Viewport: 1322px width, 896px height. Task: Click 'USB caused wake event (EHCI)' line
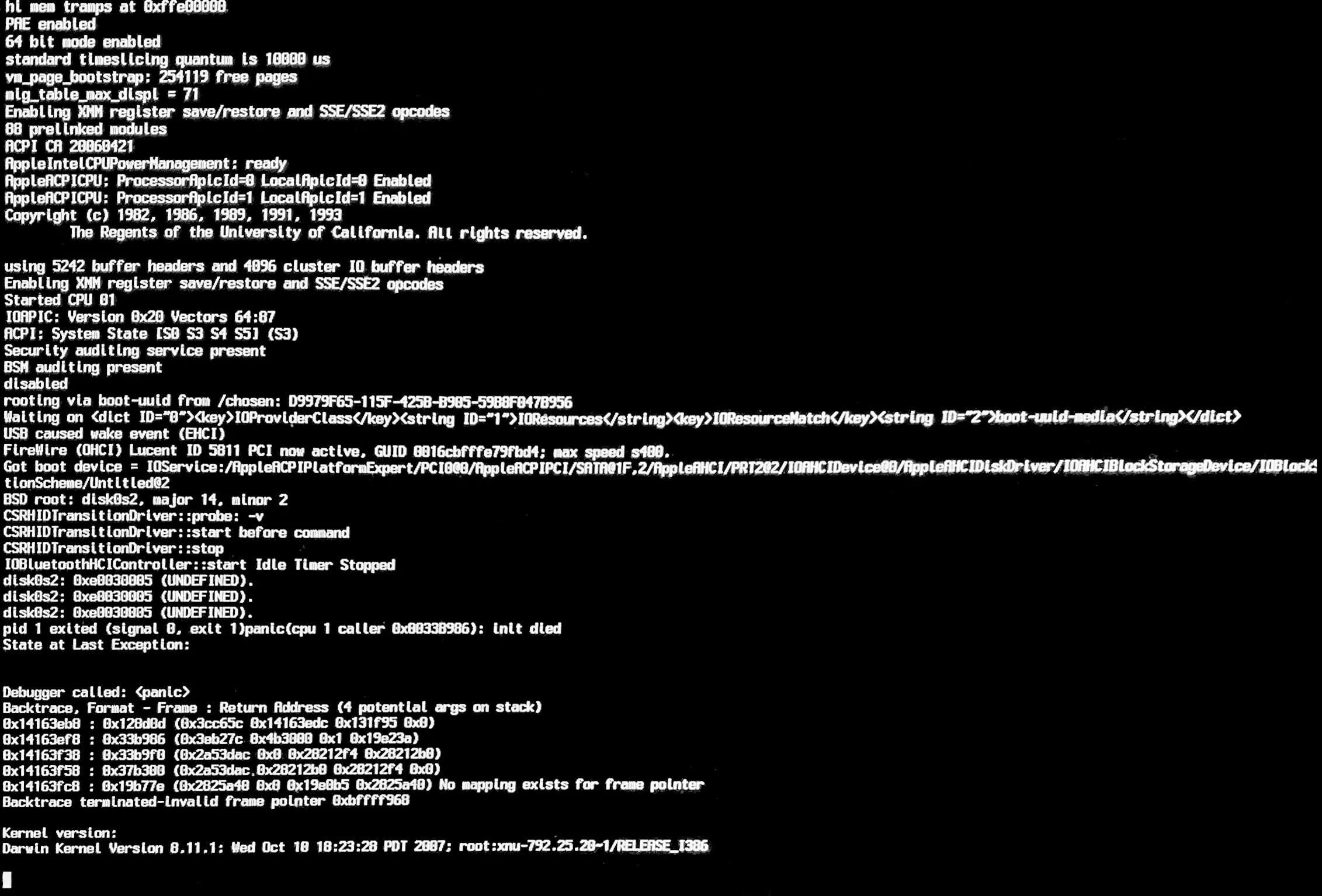[114, 434]
